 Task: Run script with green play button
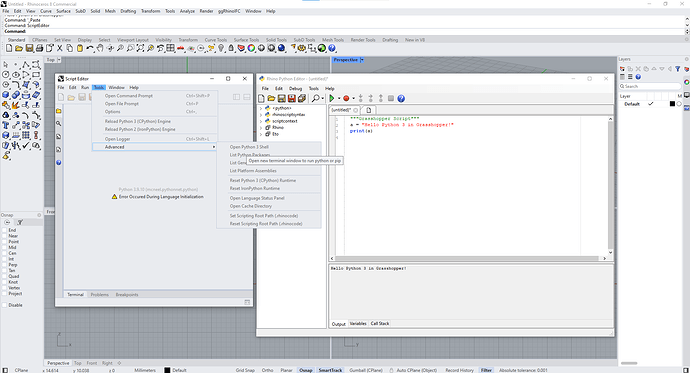tap(332, 99)
